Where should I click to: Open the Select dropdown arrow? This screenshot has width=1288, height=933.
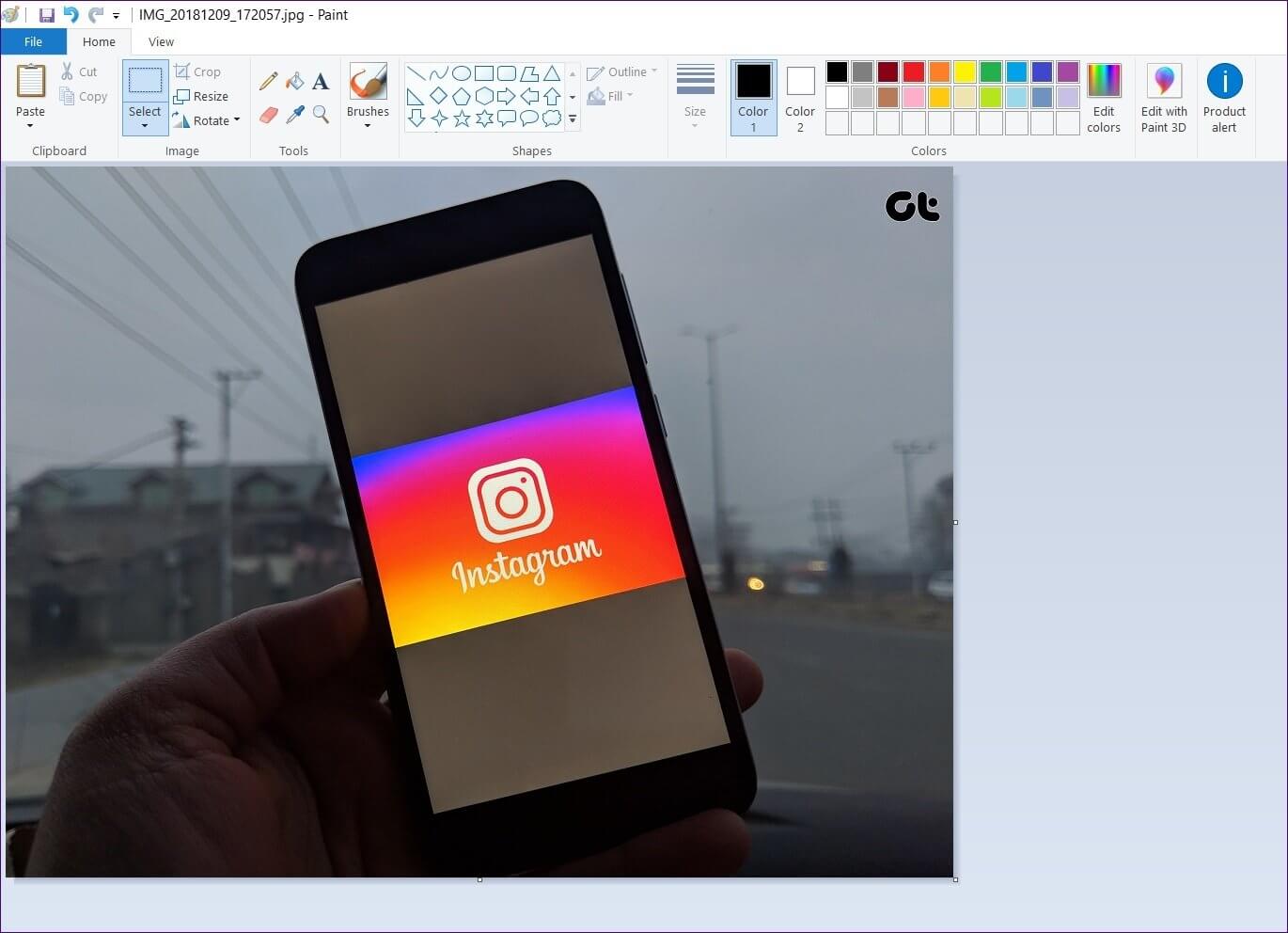[145, 126]
